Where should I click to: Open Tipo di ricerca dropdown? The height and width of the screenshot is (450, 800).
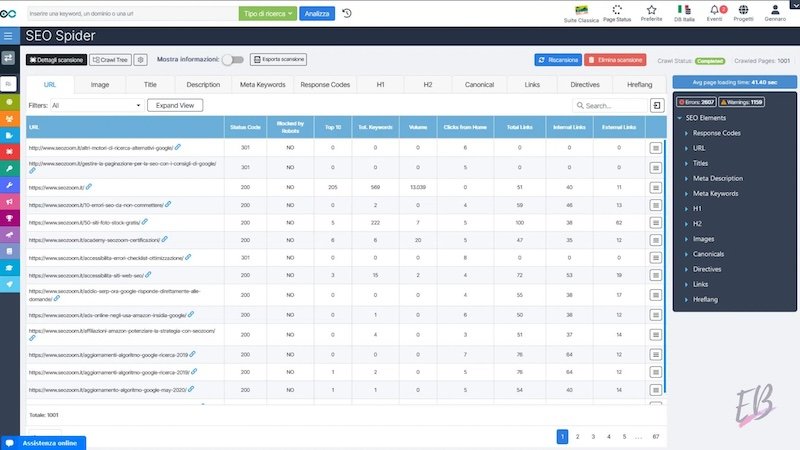[x=267, y=13]
